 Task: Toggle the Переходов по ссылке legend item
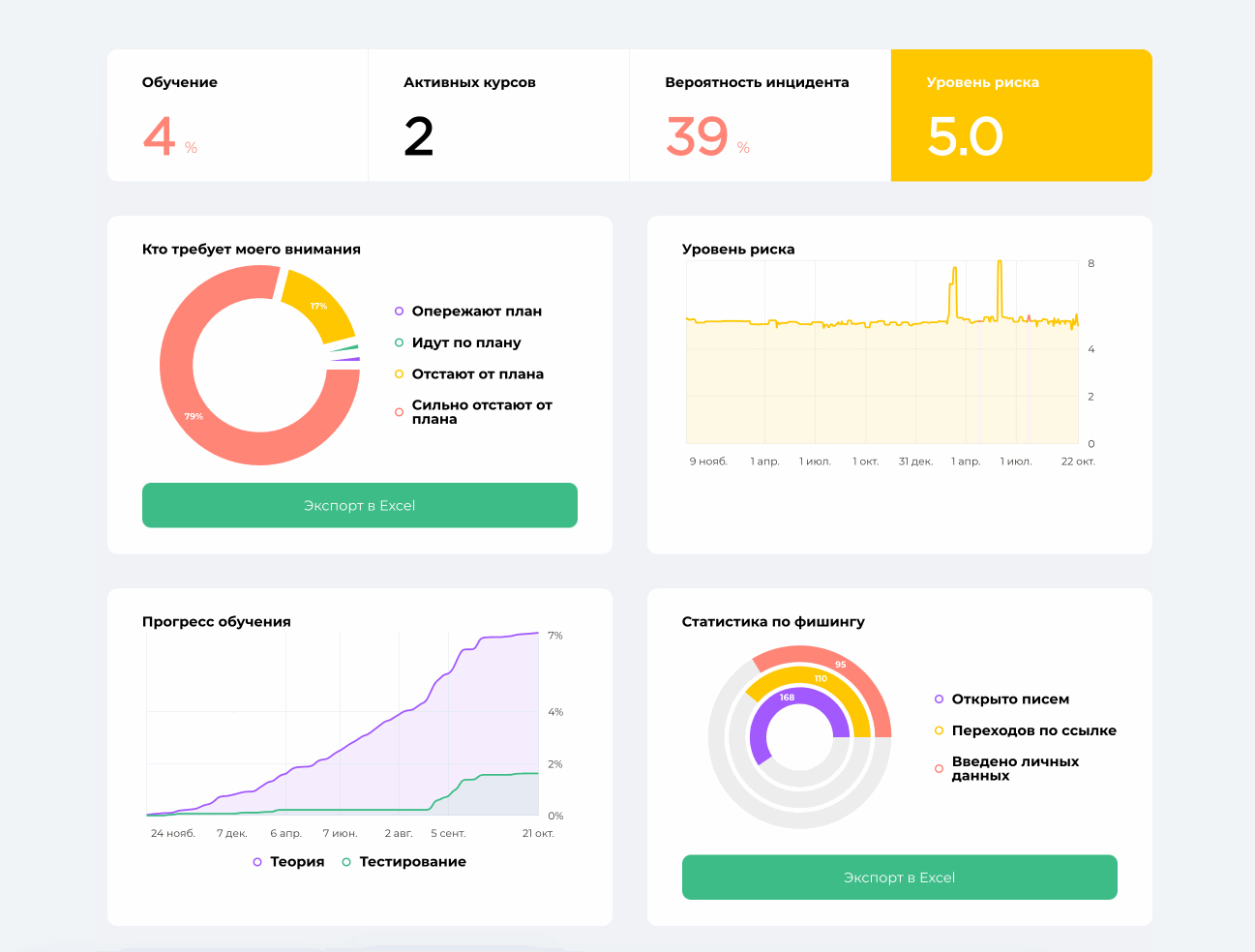tap(1025, 730)
